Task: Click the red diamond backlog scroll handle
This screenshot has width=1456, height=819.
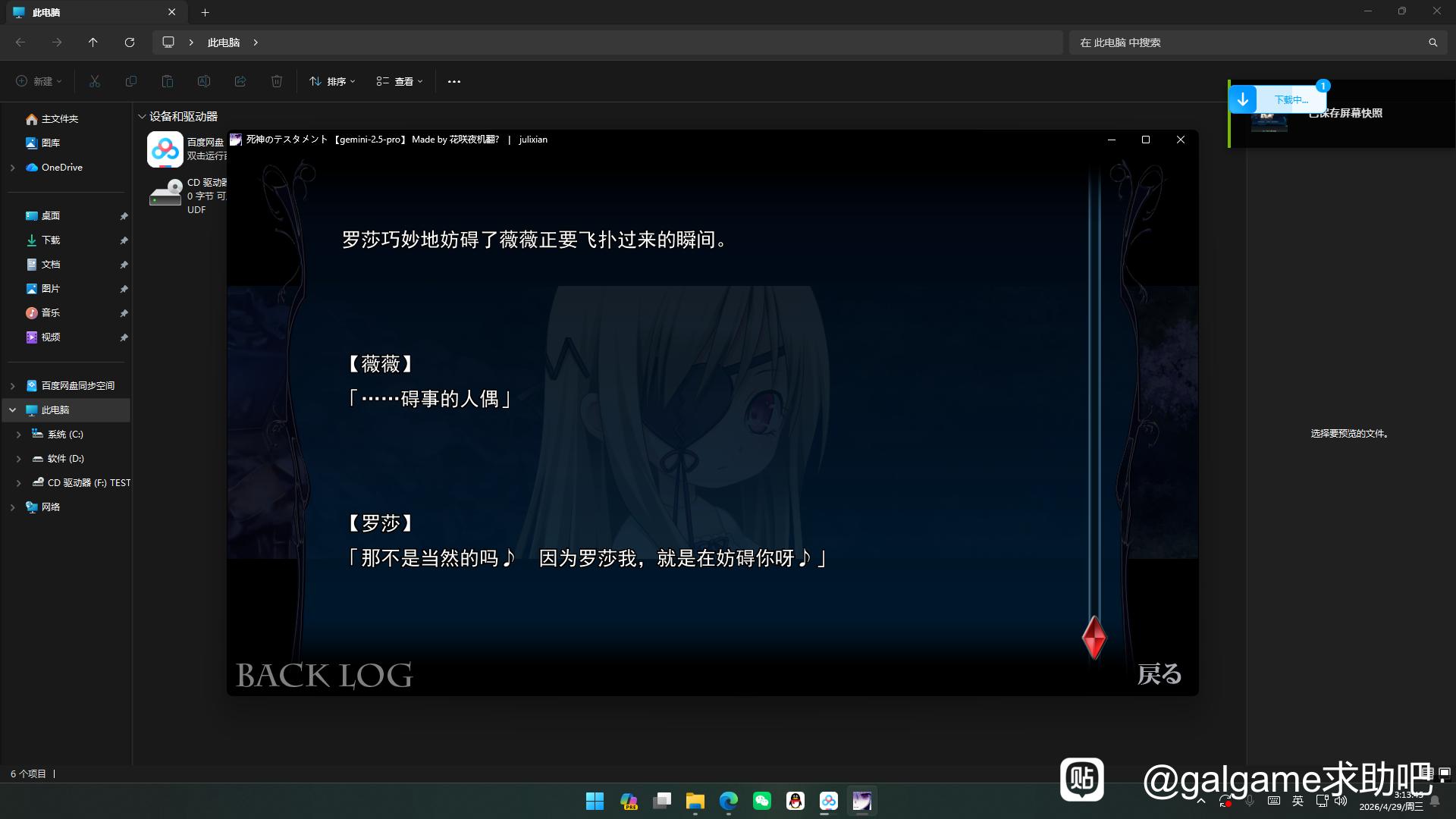Action: tap(1094, 637)
